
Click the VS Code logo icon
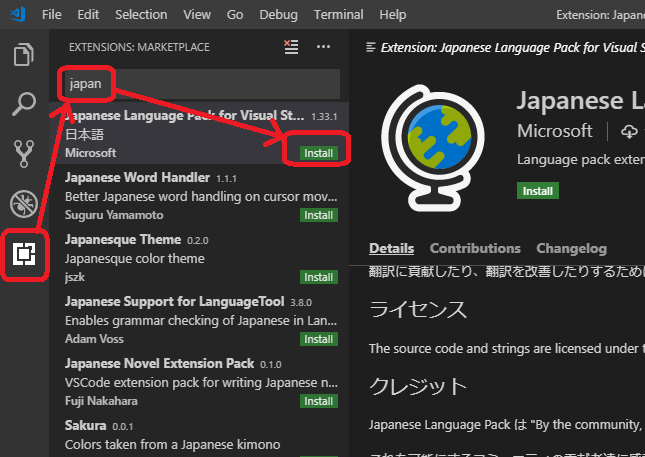[x=18, y=14]
